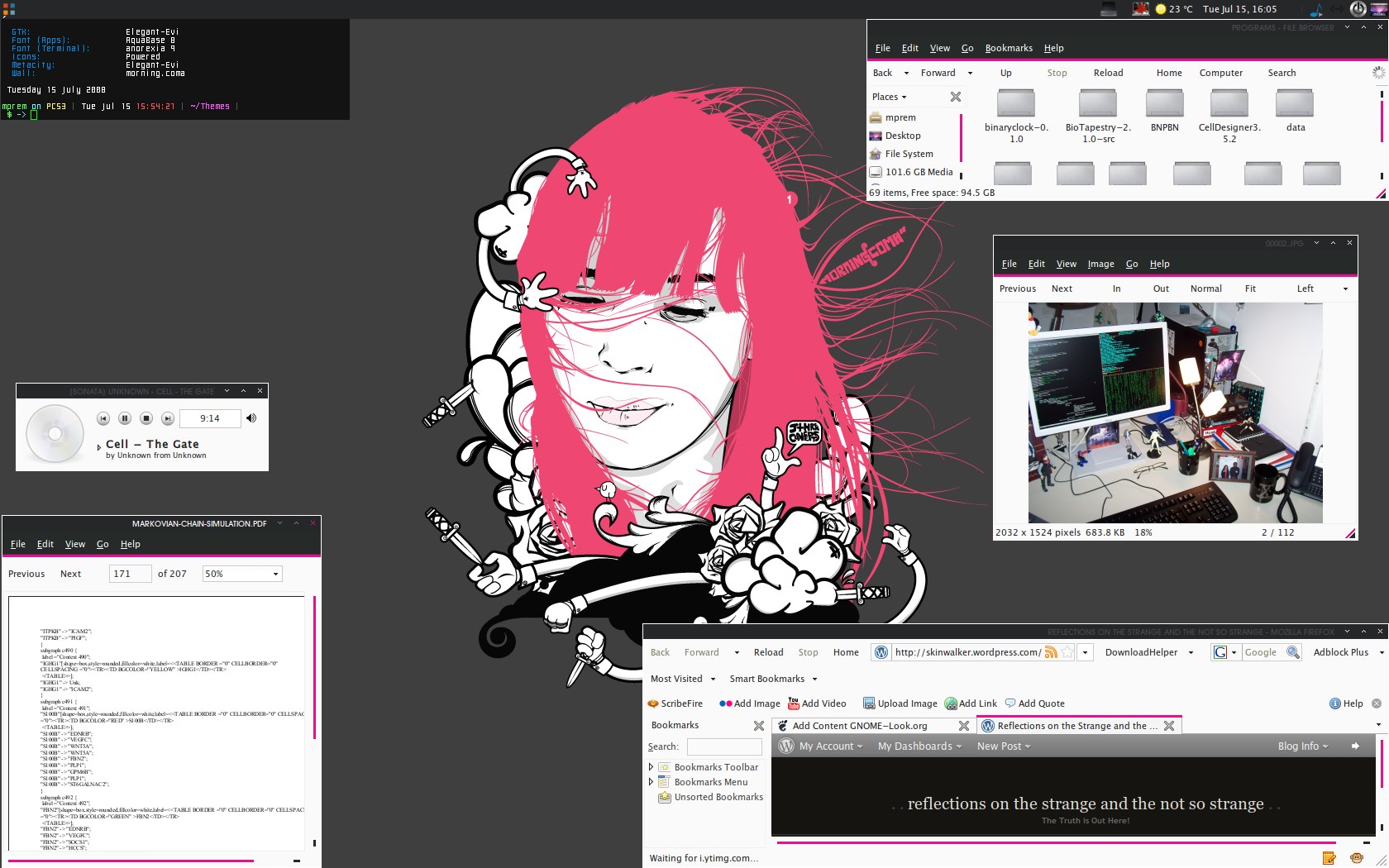This screenshot has width=1389, height=868.
Task: Select 101.6 GB Media in Places sidebar
Action: 919,172
